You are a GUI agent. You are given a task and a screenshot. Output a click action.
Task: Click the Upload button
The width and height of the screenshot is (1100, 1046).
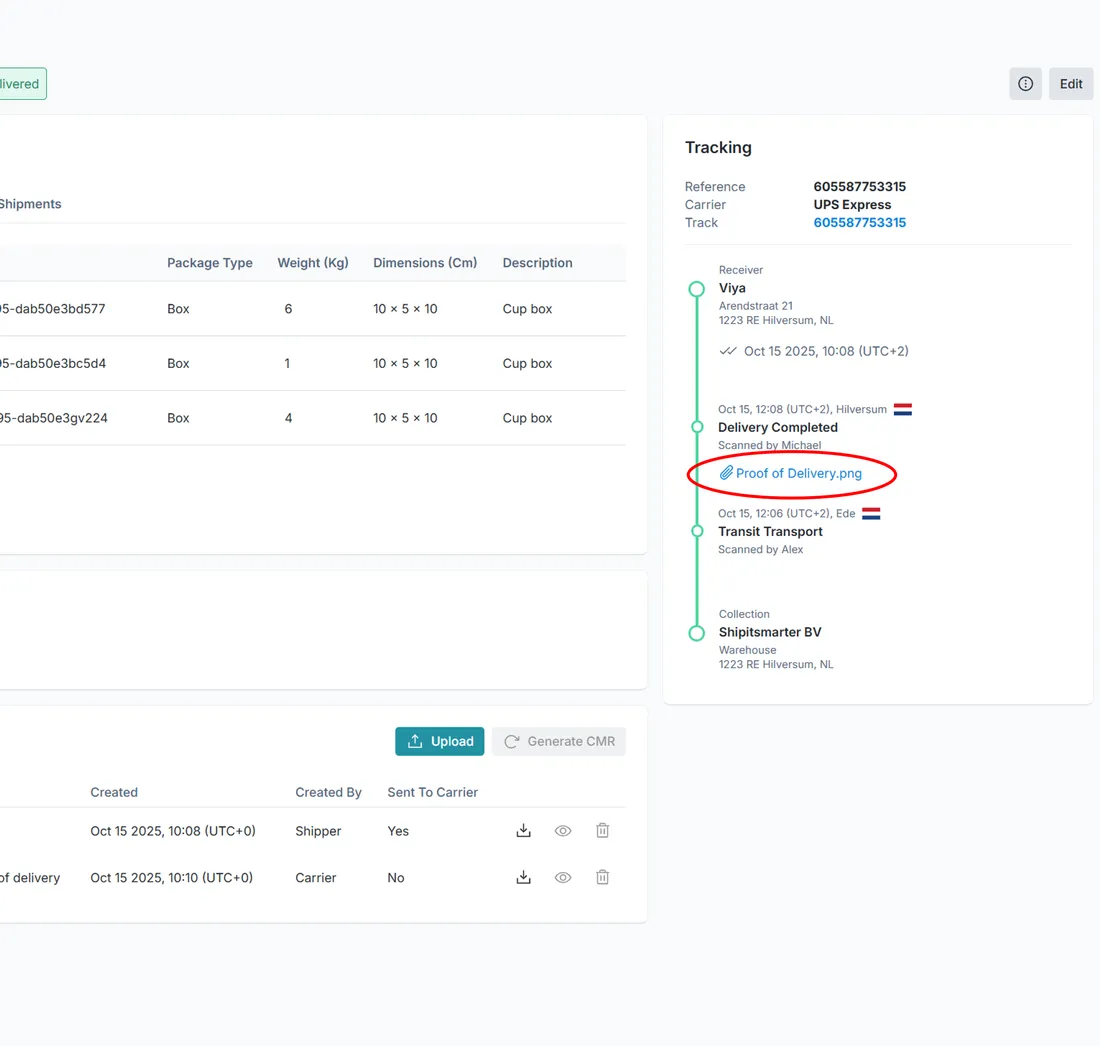pos(439,742)
